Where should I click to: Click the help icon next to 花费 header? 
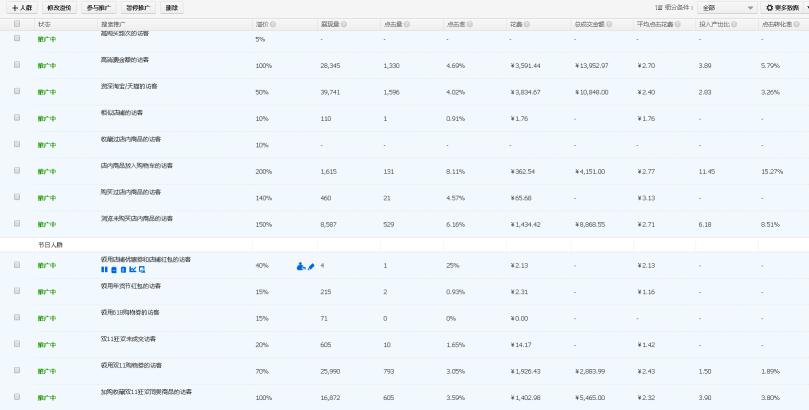coord(529,23)
